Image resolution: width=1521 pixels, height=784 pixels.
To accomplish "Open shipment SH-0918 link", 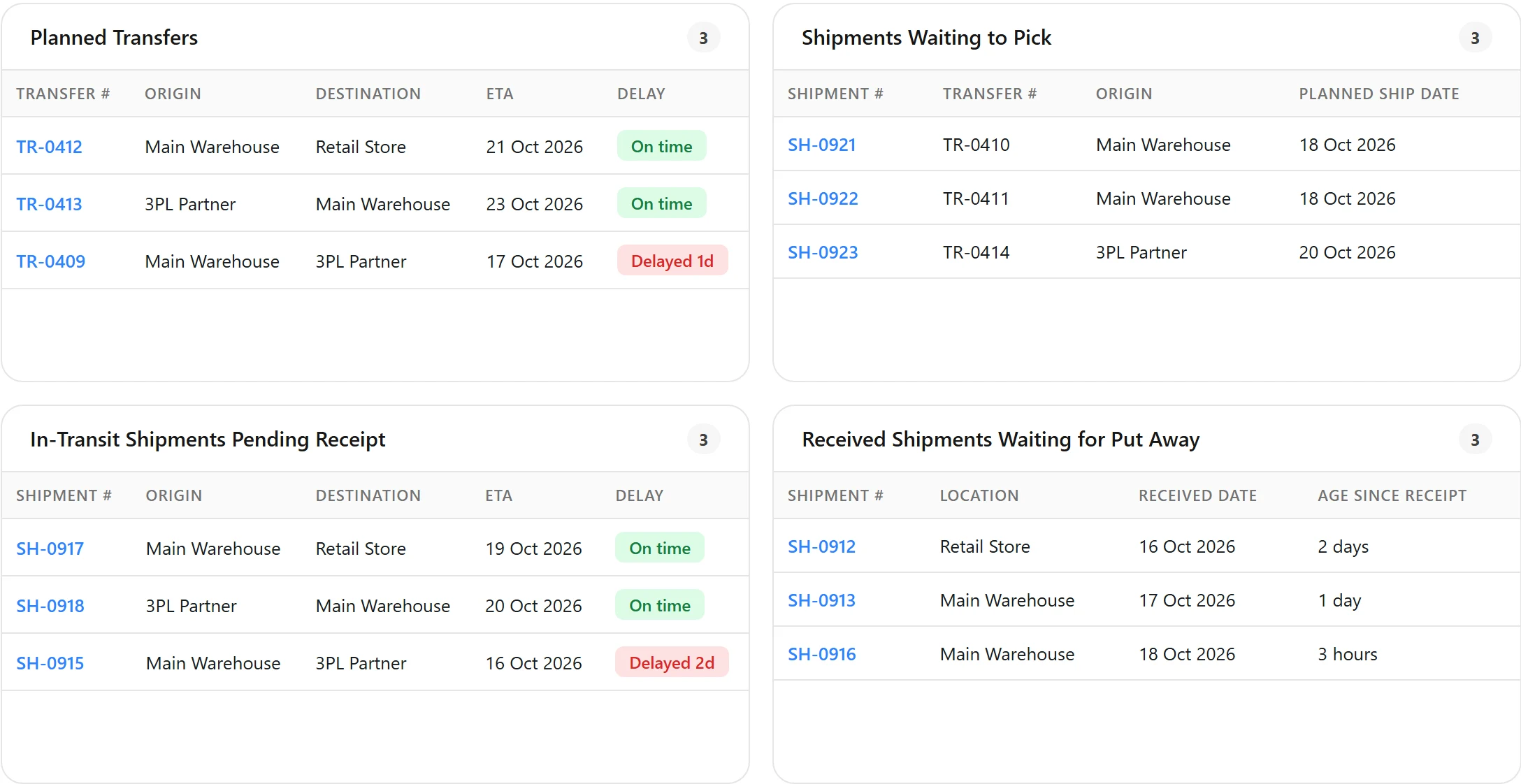I will [x=50, y=606].
